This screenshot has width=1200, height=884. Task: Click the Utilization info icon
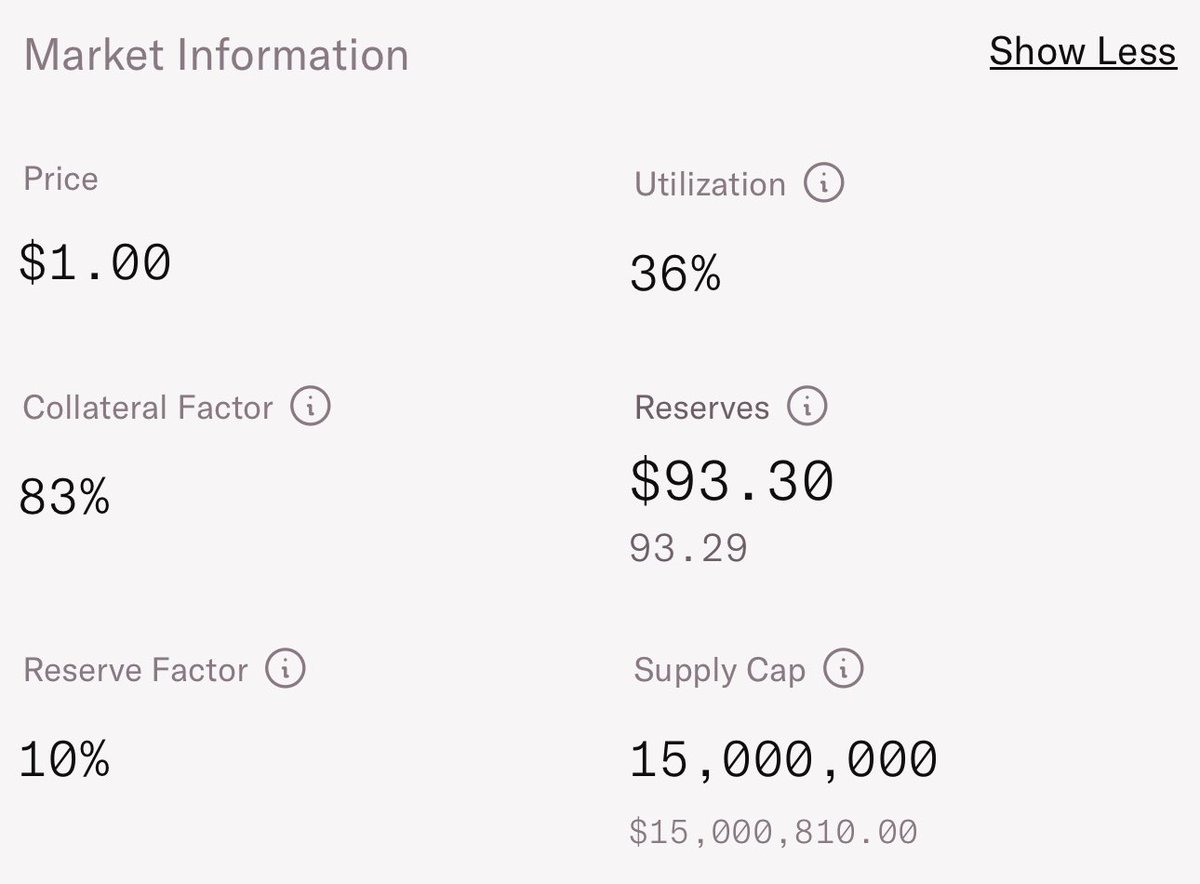[824, 184]
